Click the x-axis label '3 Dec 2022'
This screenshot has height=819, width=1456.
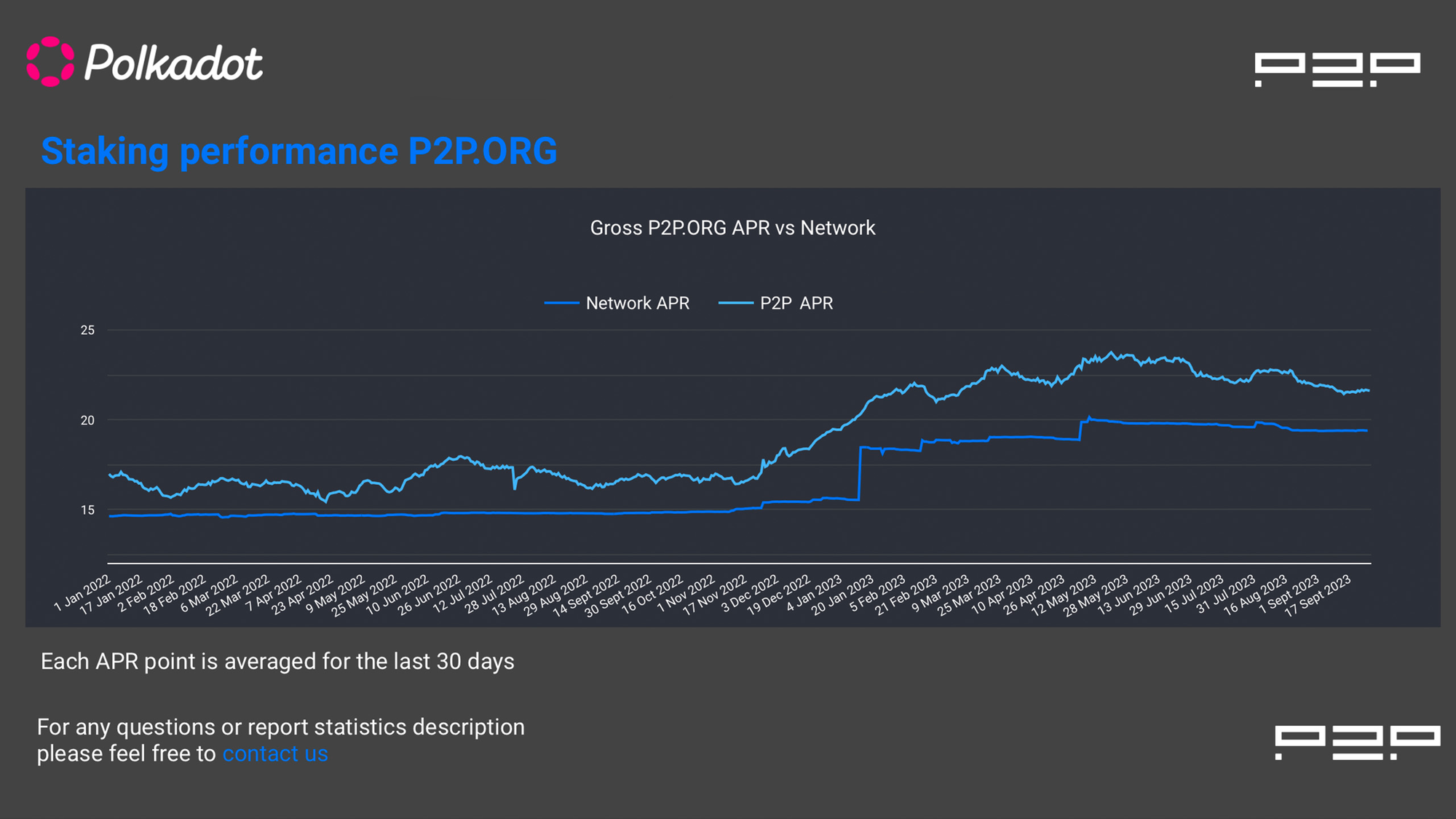click(x=750, y=593)
